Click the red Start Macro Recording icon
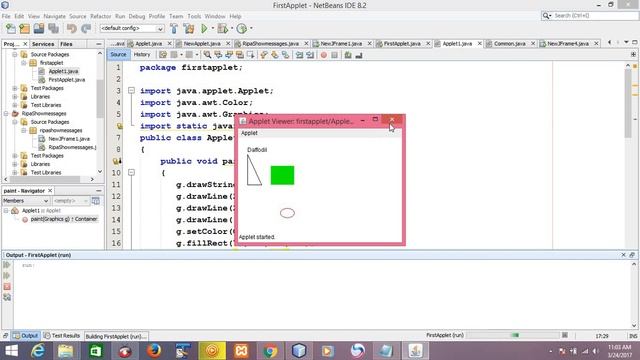 pyautogui.click(x=324, y=55)
